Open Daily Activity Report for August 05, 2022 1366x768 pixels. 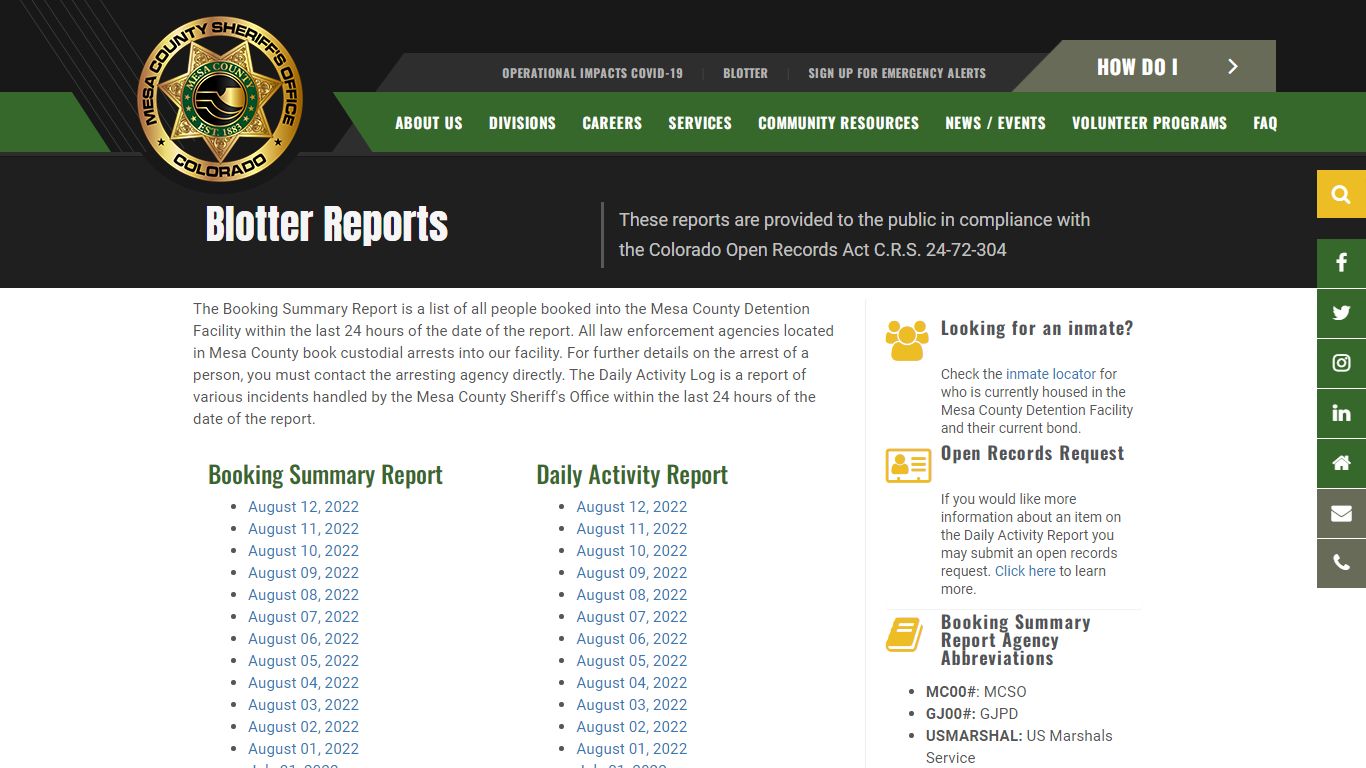pos(632,661)
